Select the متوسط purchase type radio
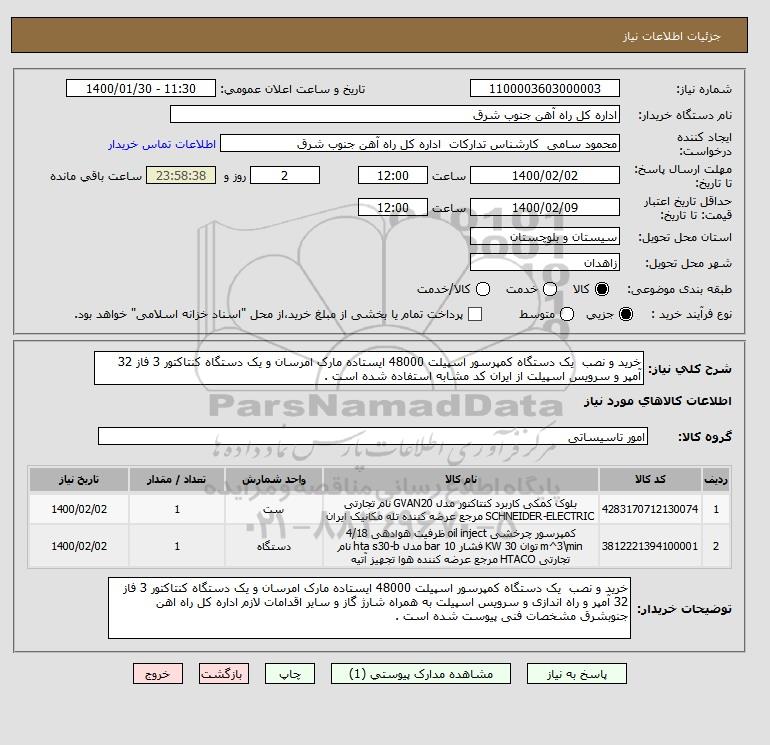 click(567, 314)
